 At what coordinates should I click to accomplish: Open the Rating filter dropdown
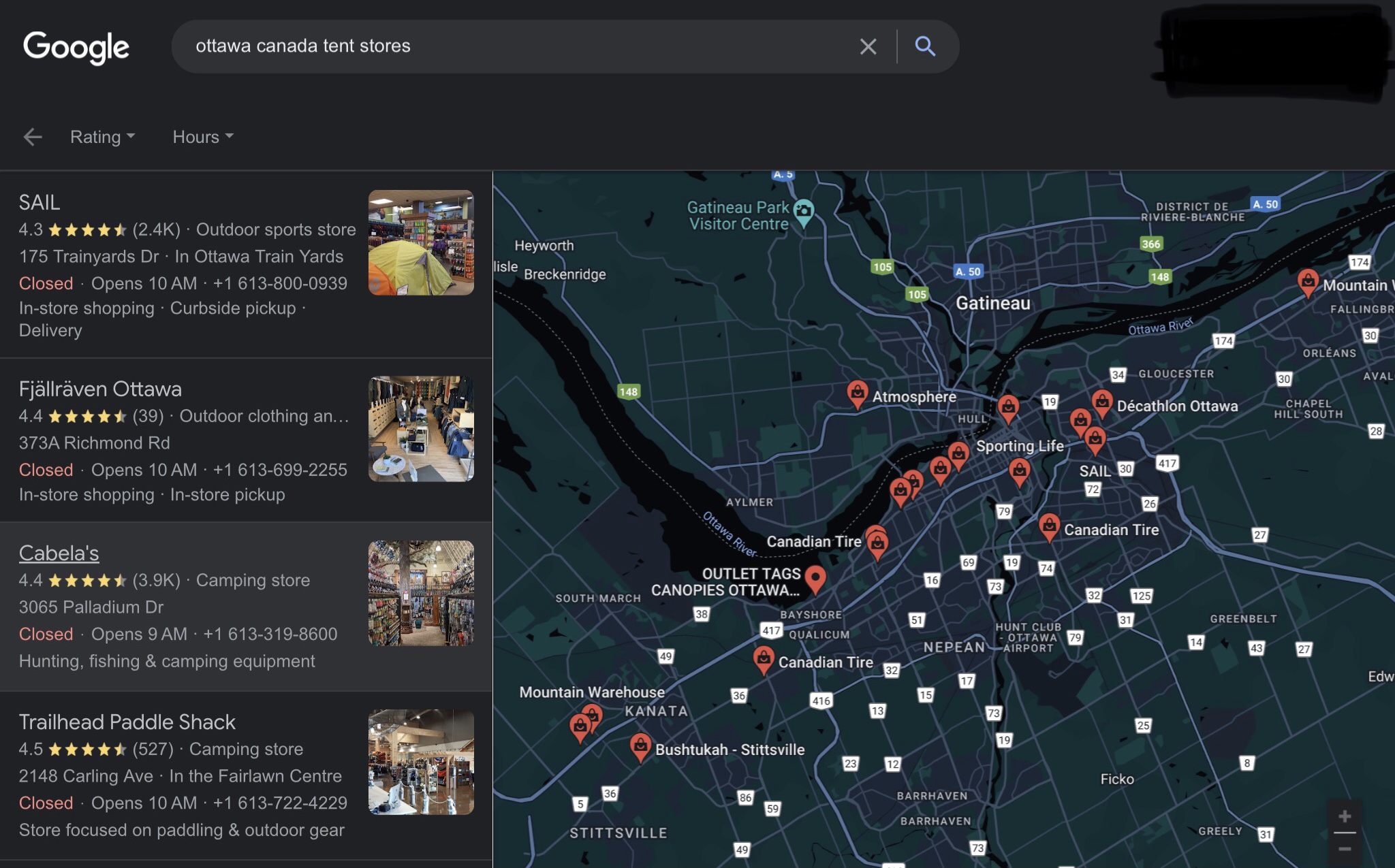[x=102, y=137]
